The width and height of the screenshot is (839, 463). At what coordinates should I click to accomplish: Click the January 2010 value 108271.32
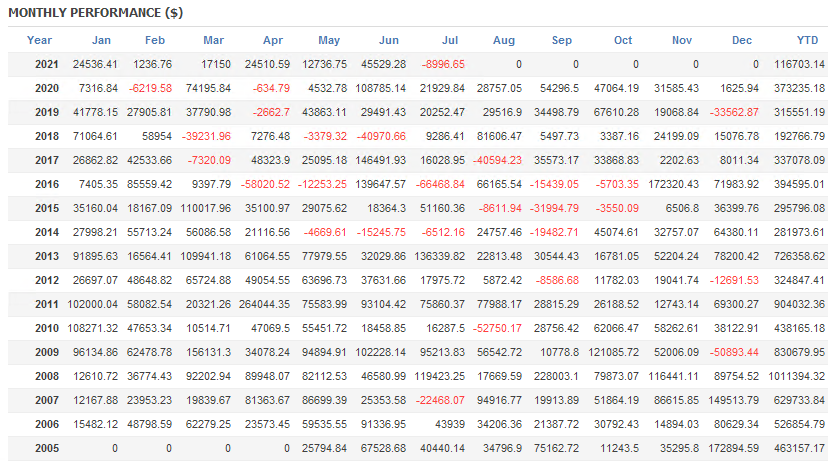pos(90,329)
